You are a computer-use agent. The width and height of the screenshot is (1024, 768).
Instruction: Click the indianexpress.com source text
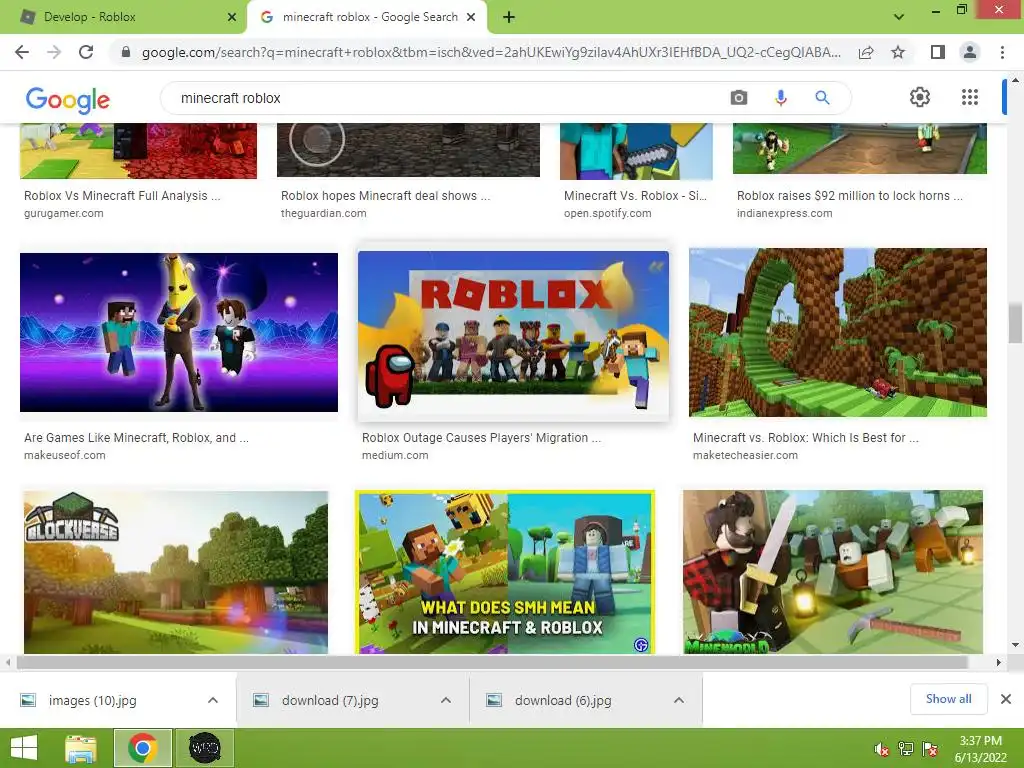784,213
